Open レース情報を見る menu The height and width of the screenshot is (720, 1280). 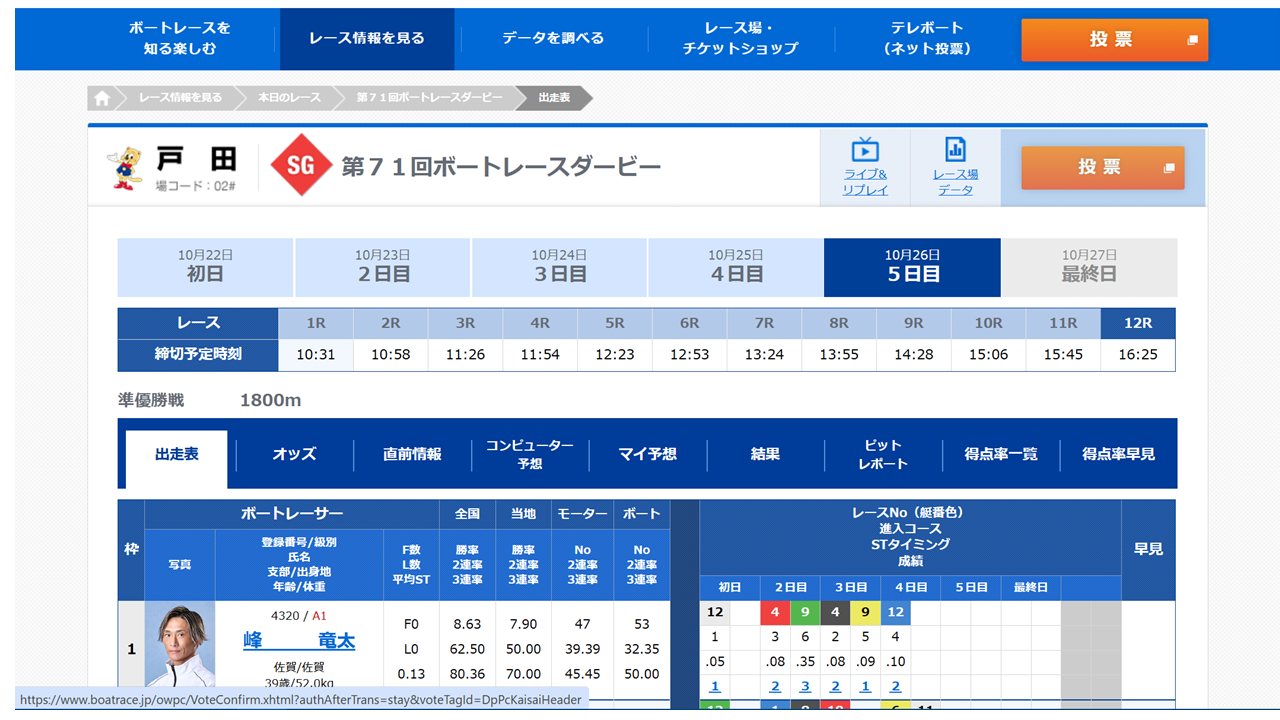click(x=367, y=39)
